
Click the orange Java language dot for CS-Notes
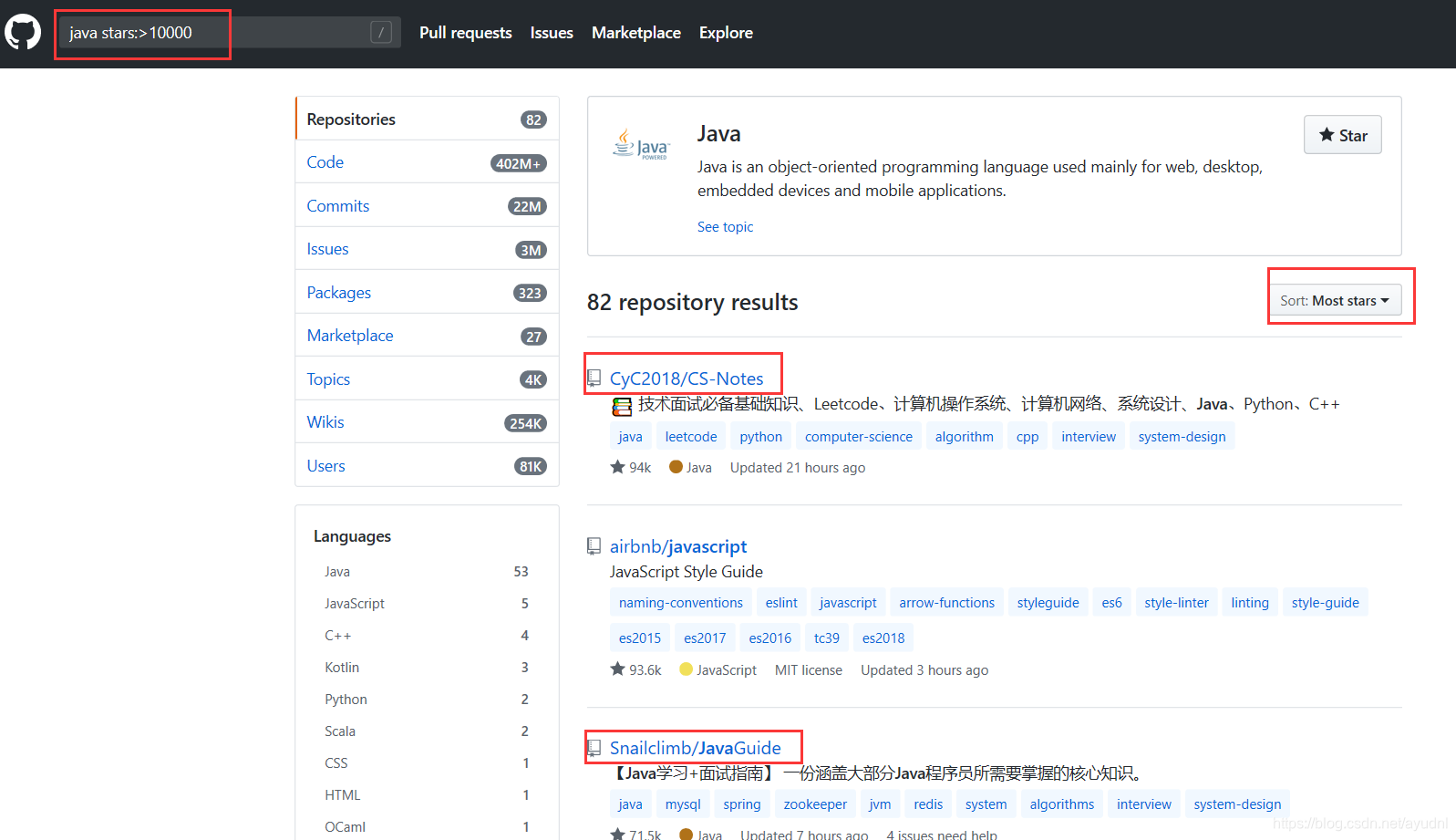coord(676,467)
